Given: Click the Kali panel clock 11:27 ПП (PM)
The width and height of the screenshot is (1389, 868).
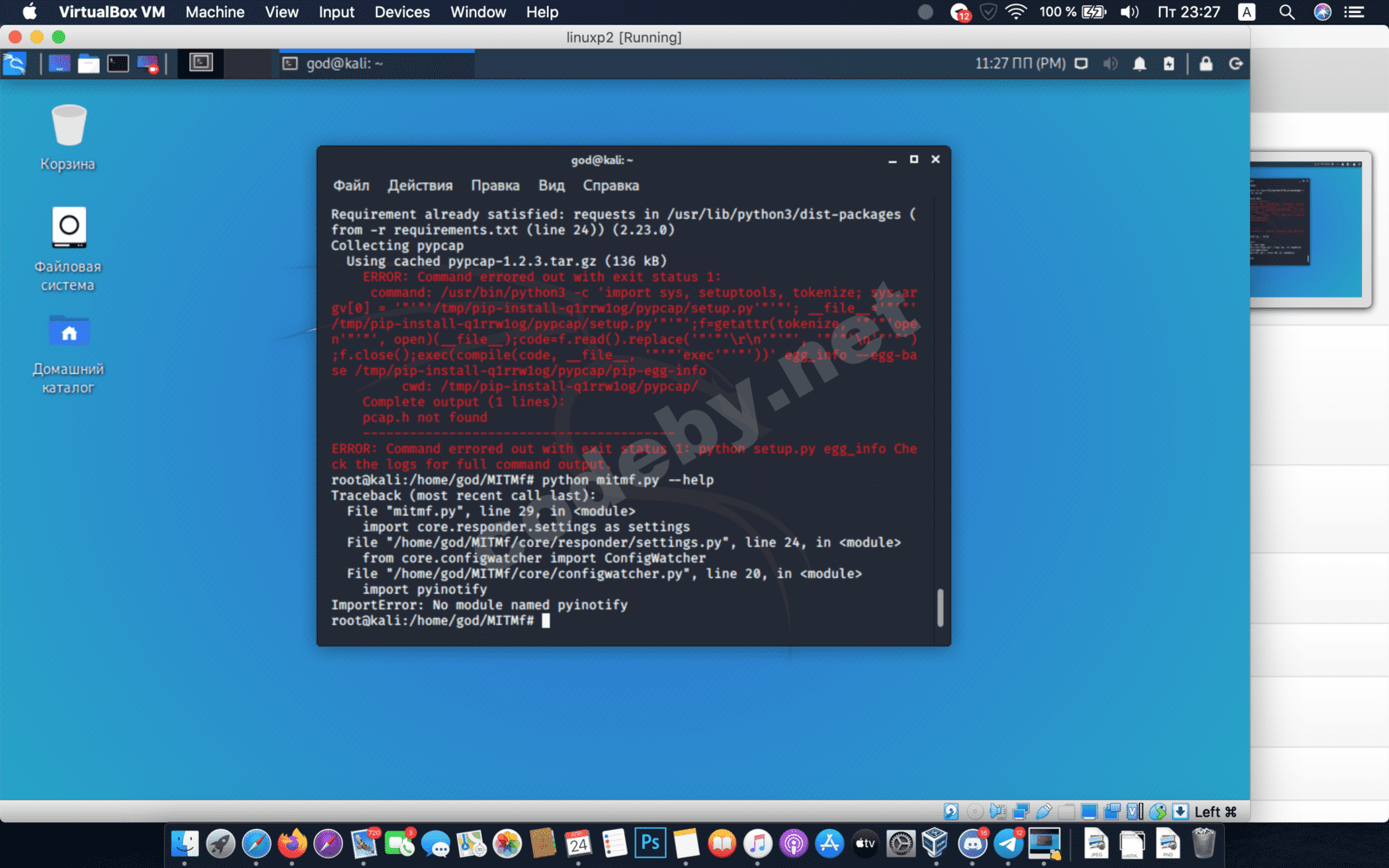Looking at the screenshot, I should pos(1020,63).
